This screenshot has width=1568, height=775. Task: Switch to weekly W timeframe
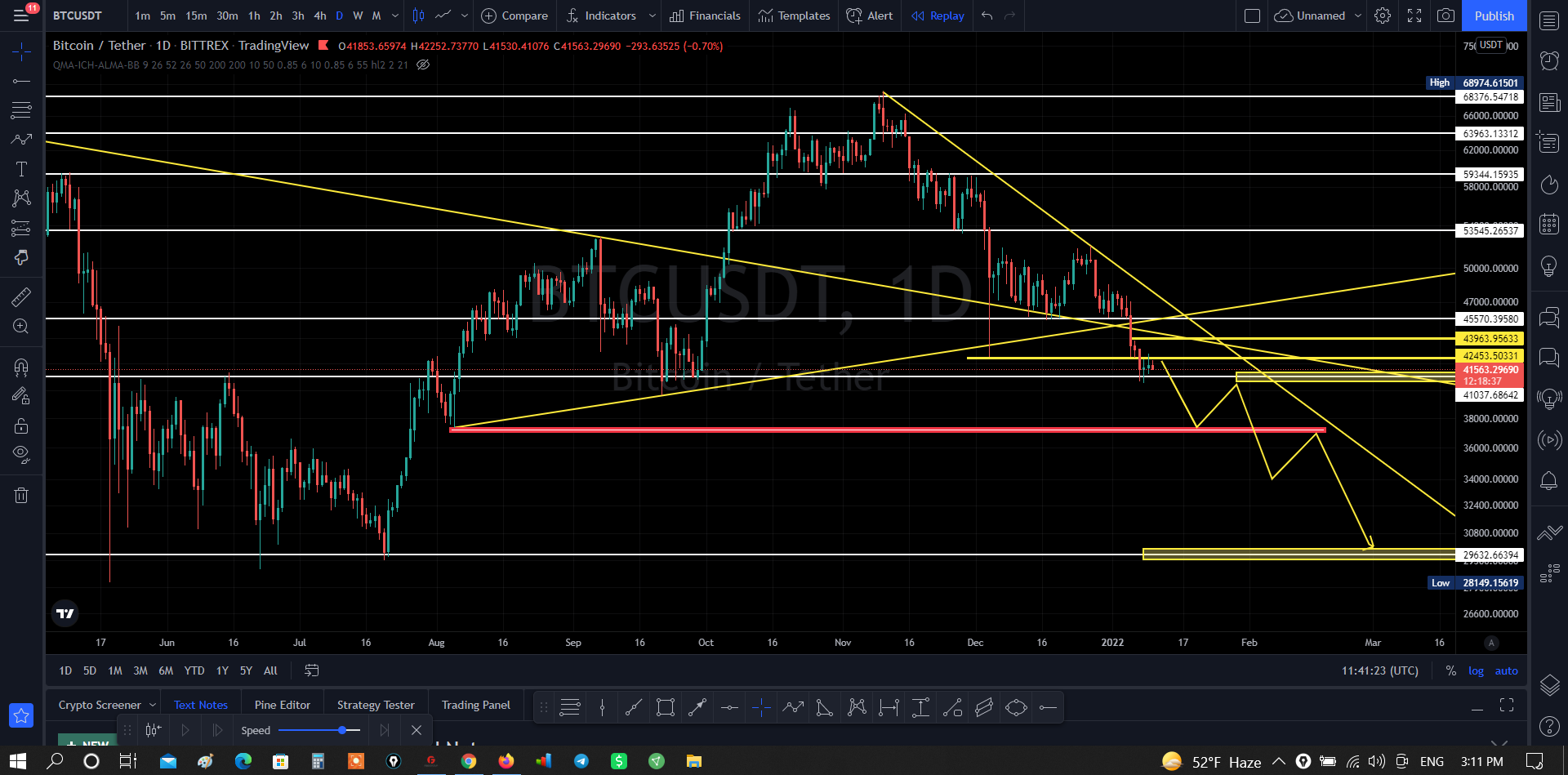pyautogui.click(x=358, y=16)
